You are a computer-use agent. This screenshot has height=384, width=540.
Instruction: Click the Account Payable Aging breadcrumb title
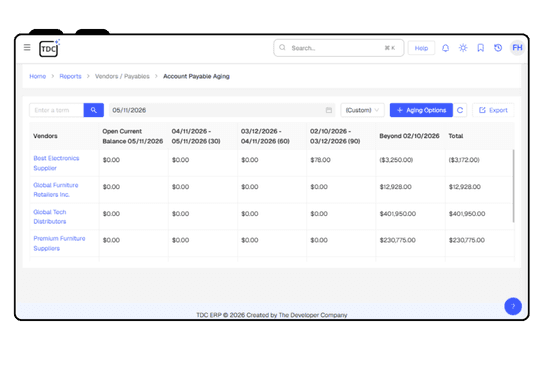click(196, 76)
